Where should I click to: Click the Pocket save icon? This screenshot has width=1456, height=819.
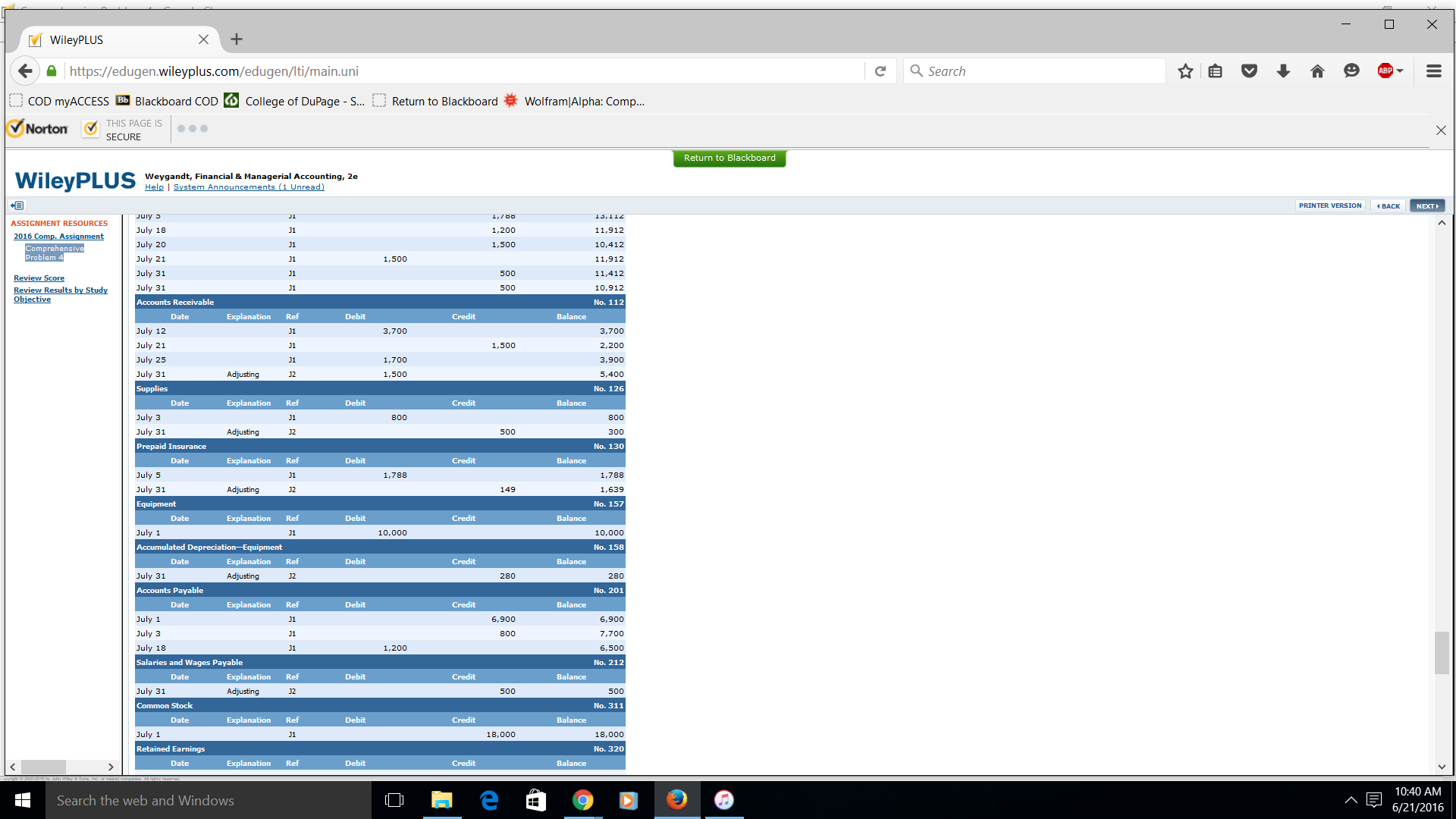pyautogui.click(x=1249, y=71)
